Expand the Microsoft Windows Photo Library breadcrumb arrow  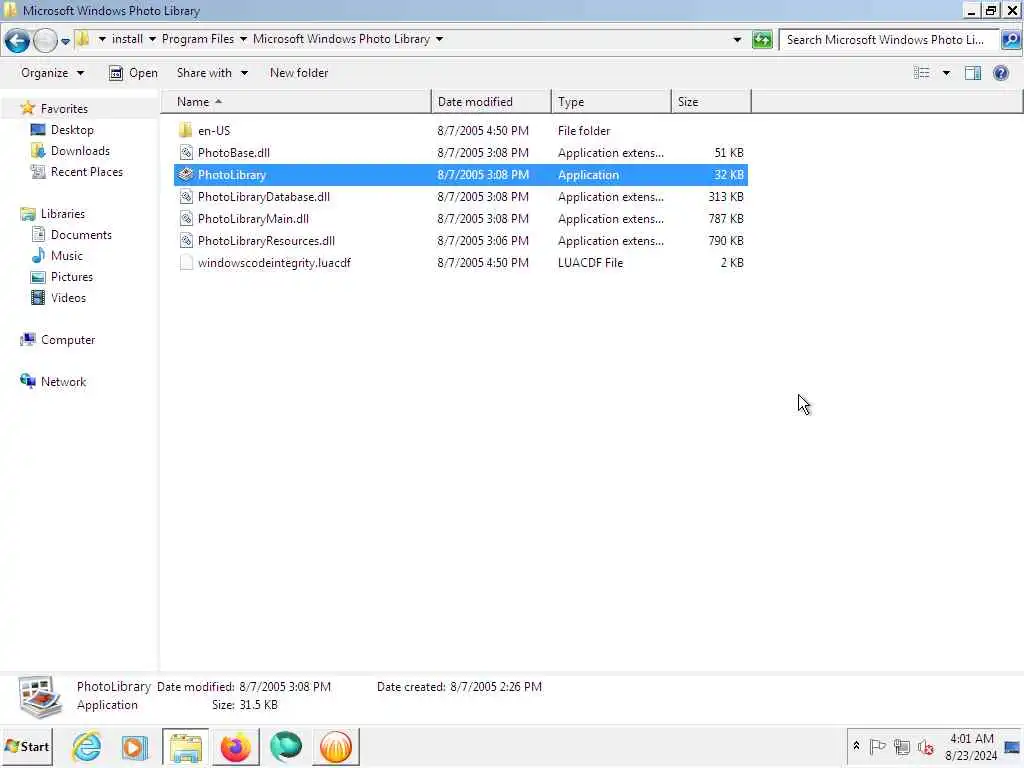click(x=440, y=39)
